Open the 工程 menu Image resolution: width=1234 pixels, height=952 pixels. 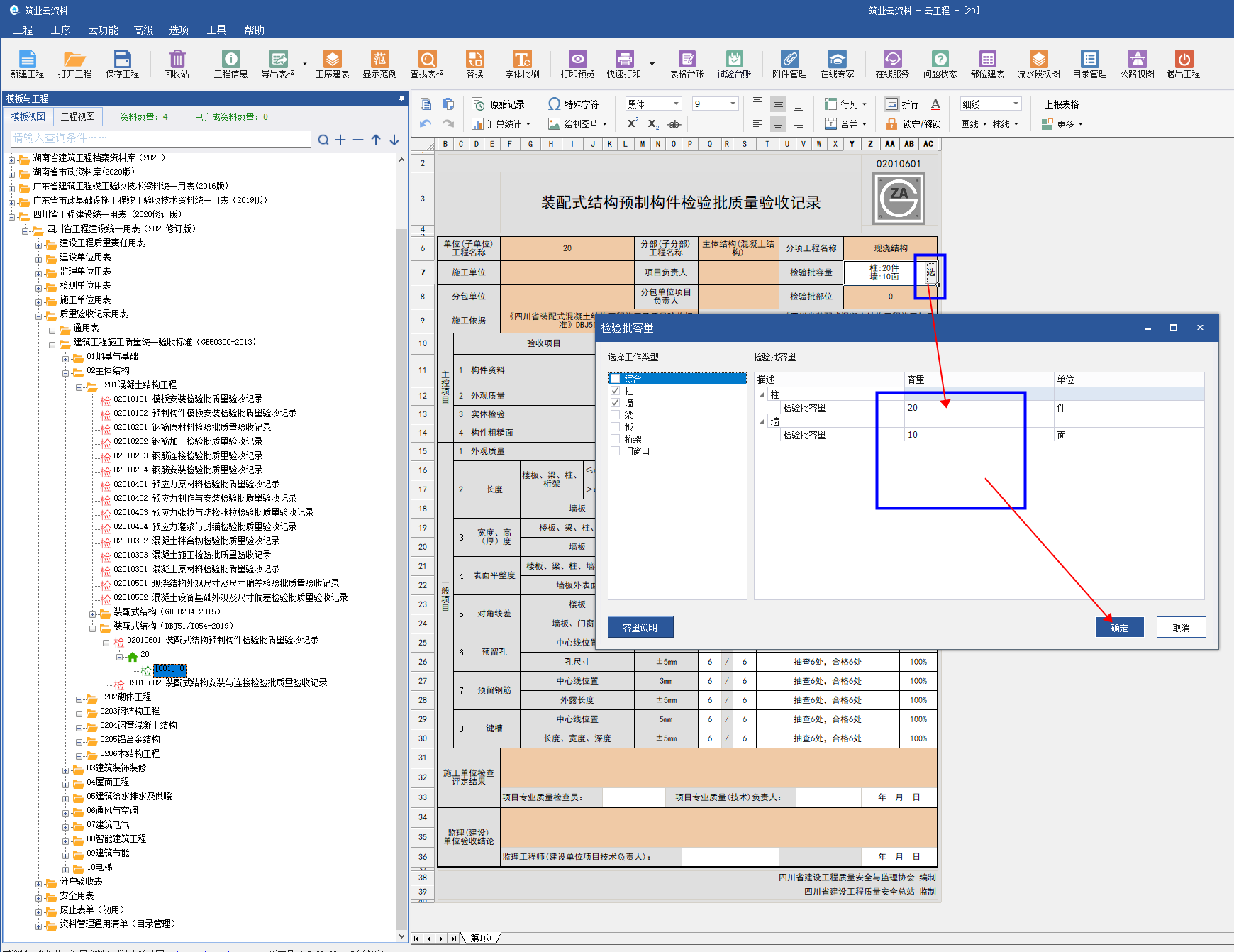click(23, 30)
